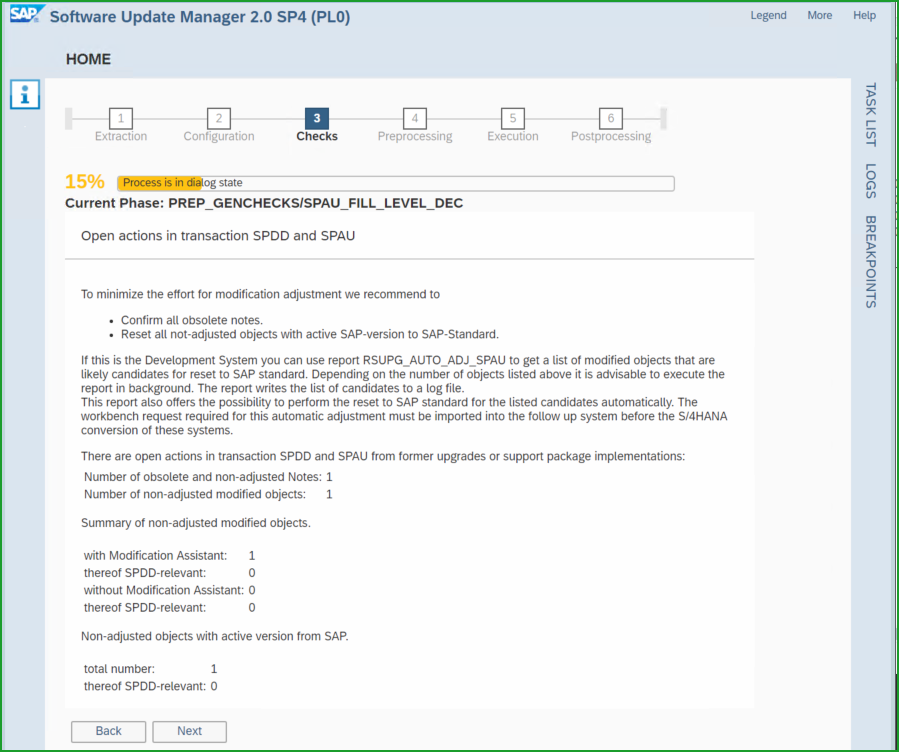Open the blue information icon panel

coord(25,94)
